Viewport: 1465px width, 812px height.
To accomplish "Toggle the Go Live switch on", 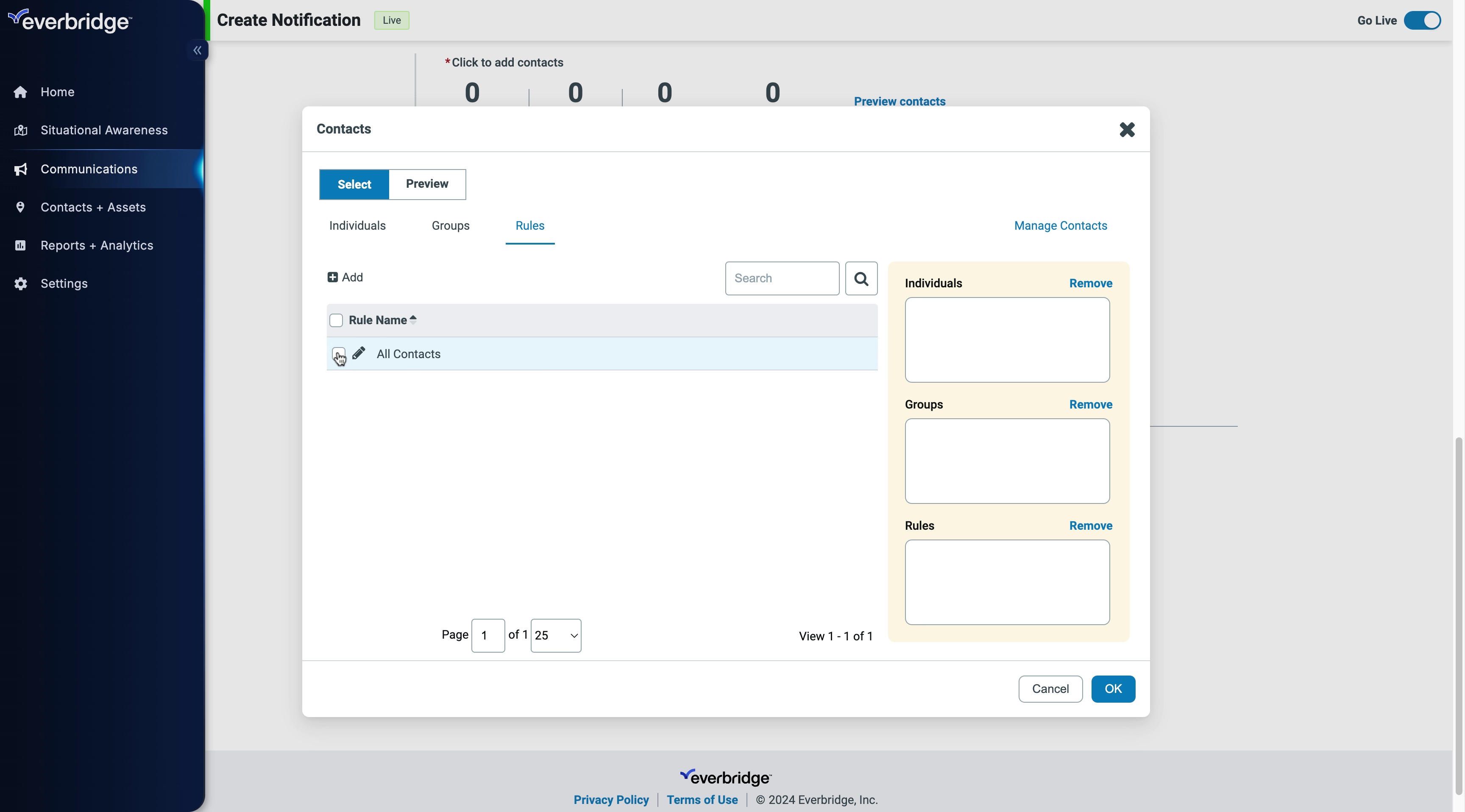I will coord(1422,20).
